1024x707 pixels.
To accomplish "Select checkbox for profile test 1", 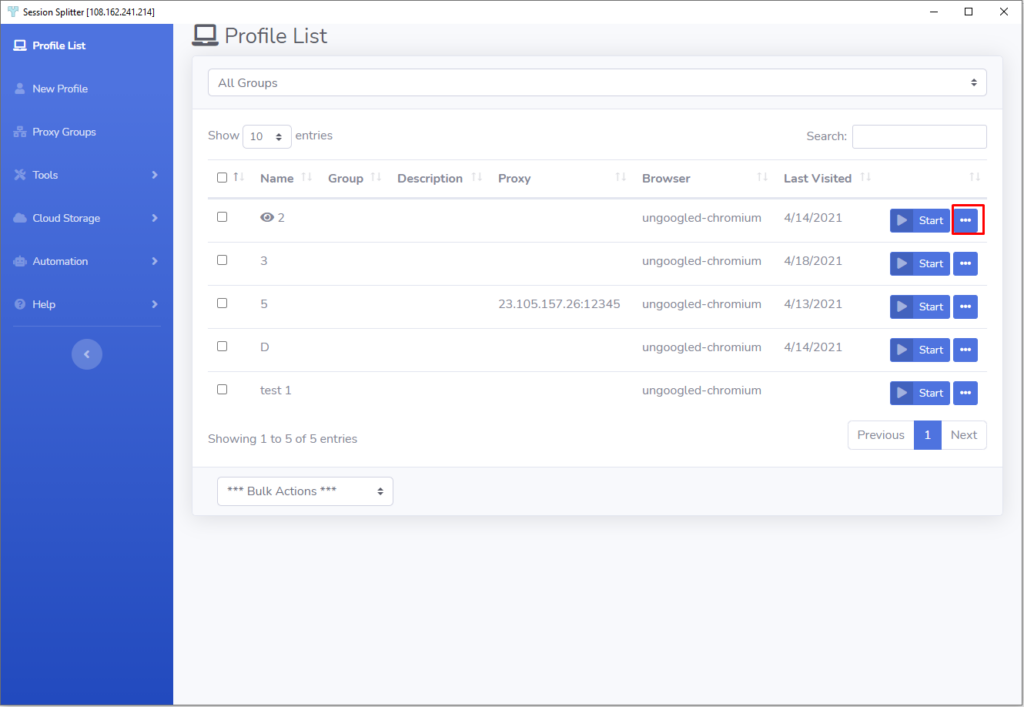I will [222, 389].
